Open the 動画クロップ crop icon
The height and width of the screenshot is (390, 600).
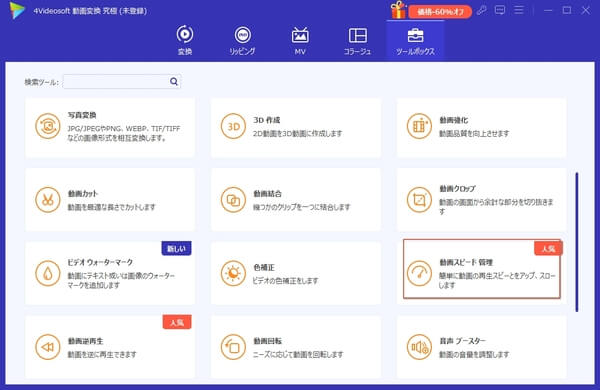click(419, 199)
